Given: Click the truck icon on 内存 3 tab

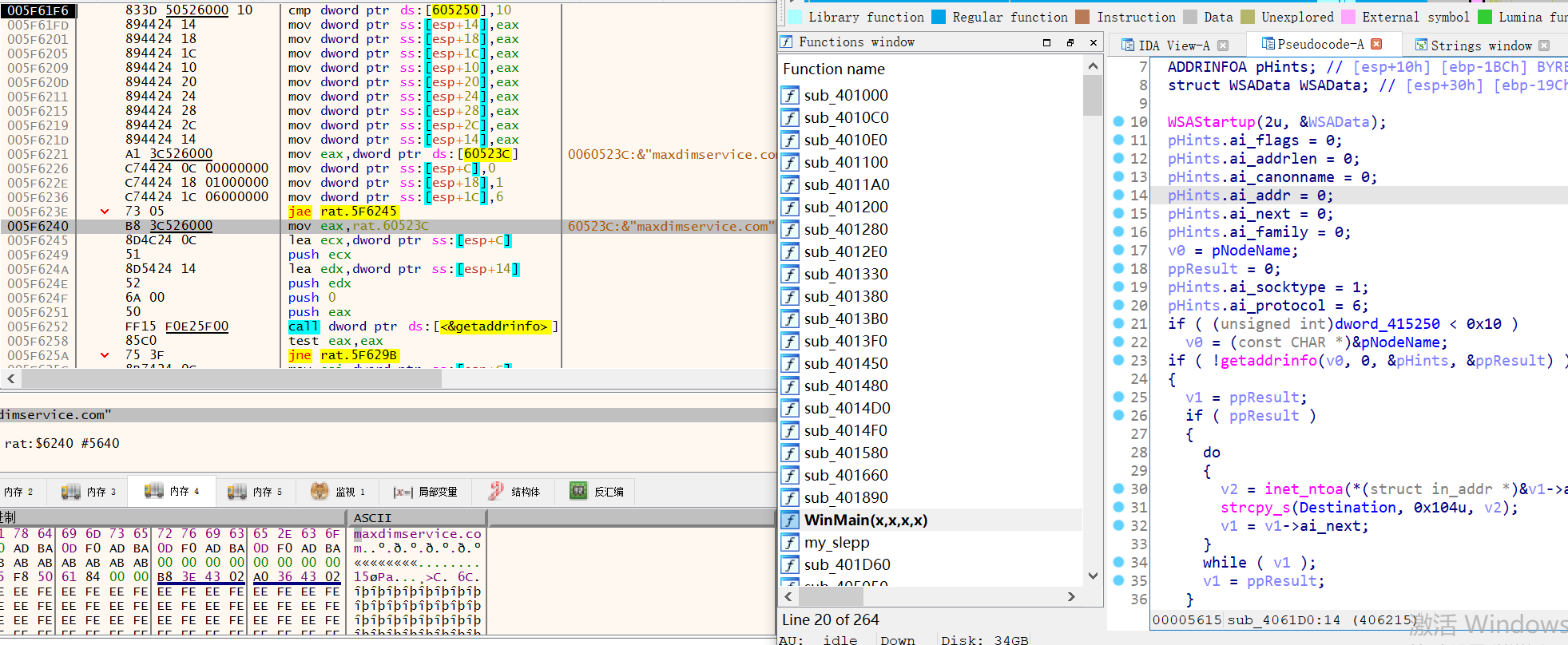Looking at the screenshot, I should point(71,491).
